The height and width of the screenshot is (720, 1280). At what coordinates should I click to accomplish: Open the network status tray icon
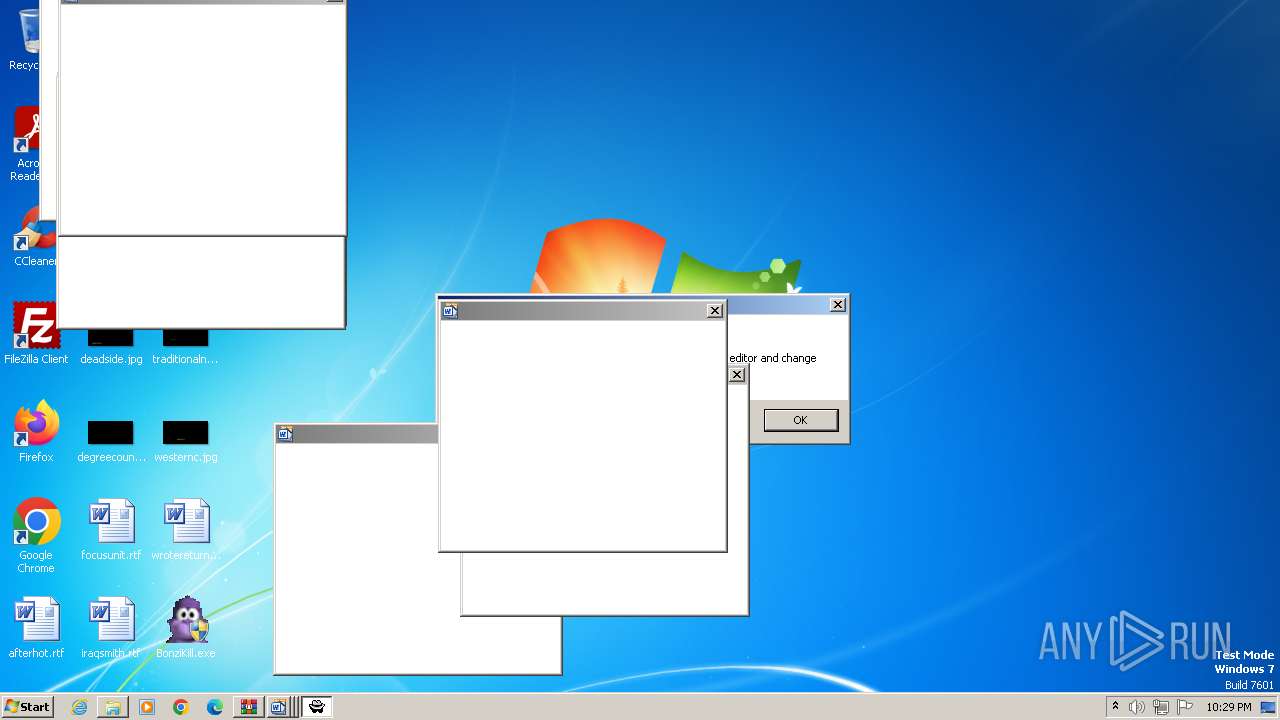1161,707
